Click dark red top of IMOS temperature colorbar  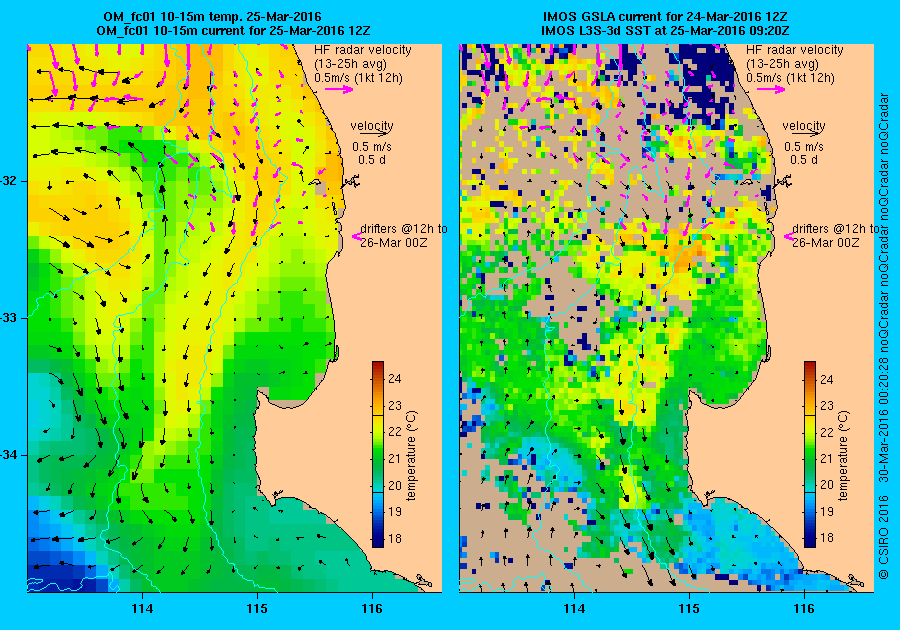click(810, 365)
